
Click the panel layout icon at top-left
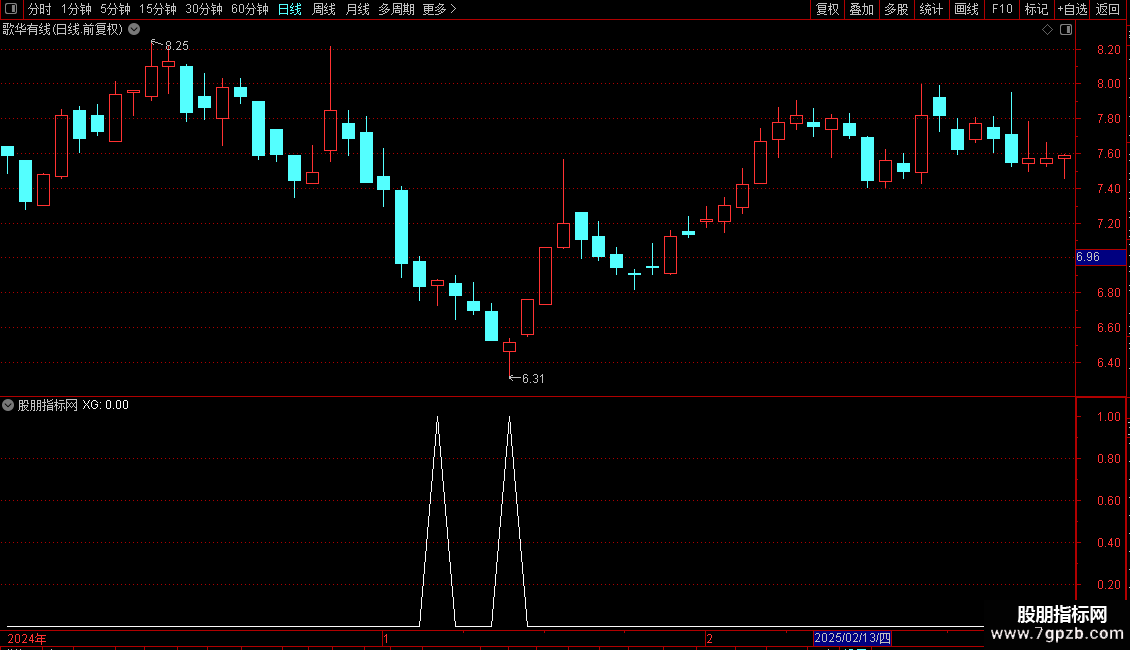point(11,9)
